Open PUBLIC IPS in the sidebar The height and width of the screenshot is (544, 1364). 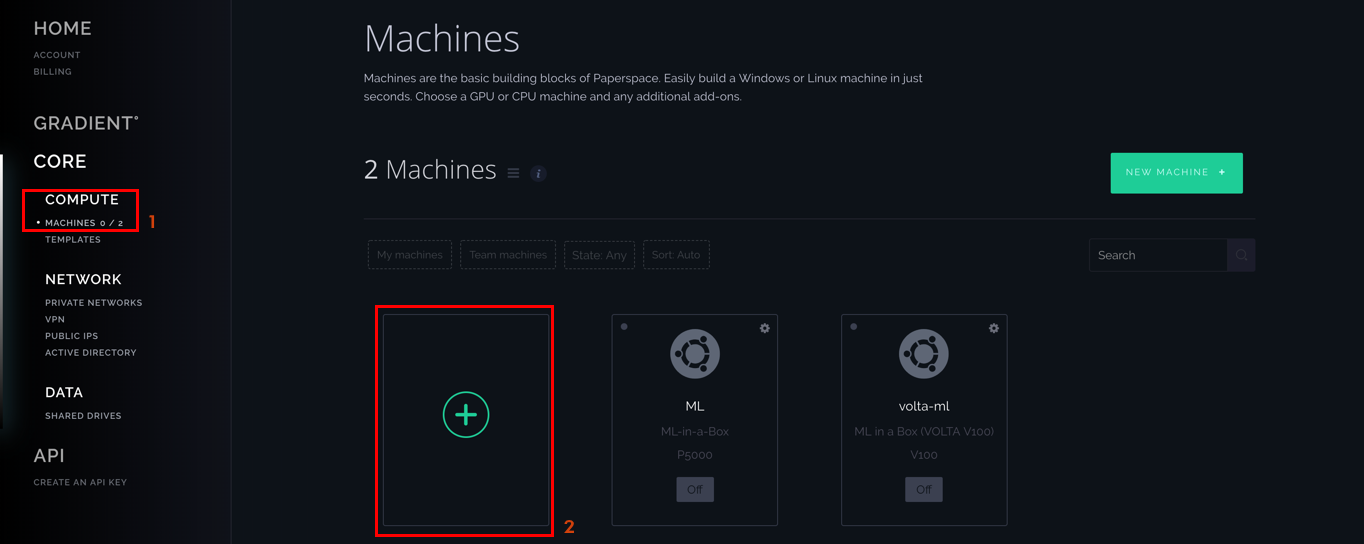[x=71, y=336]
